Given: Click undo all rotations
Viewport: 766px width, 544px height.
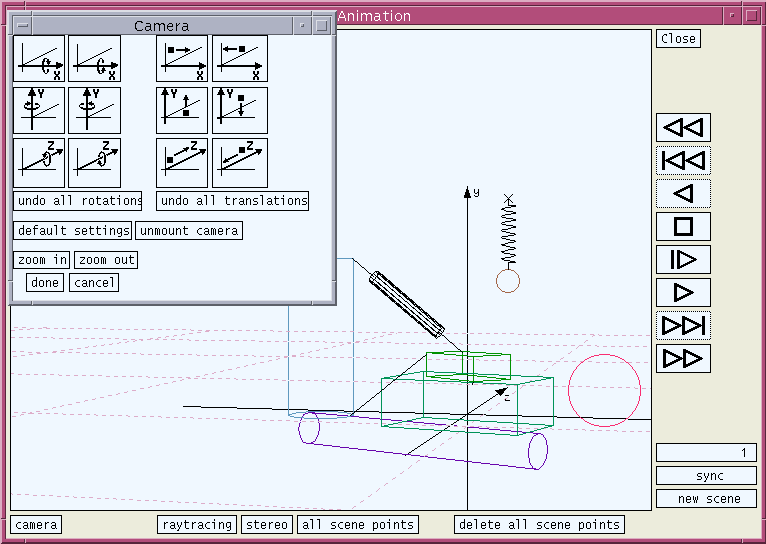Looking at the screenshot, I should click(78, 201).
